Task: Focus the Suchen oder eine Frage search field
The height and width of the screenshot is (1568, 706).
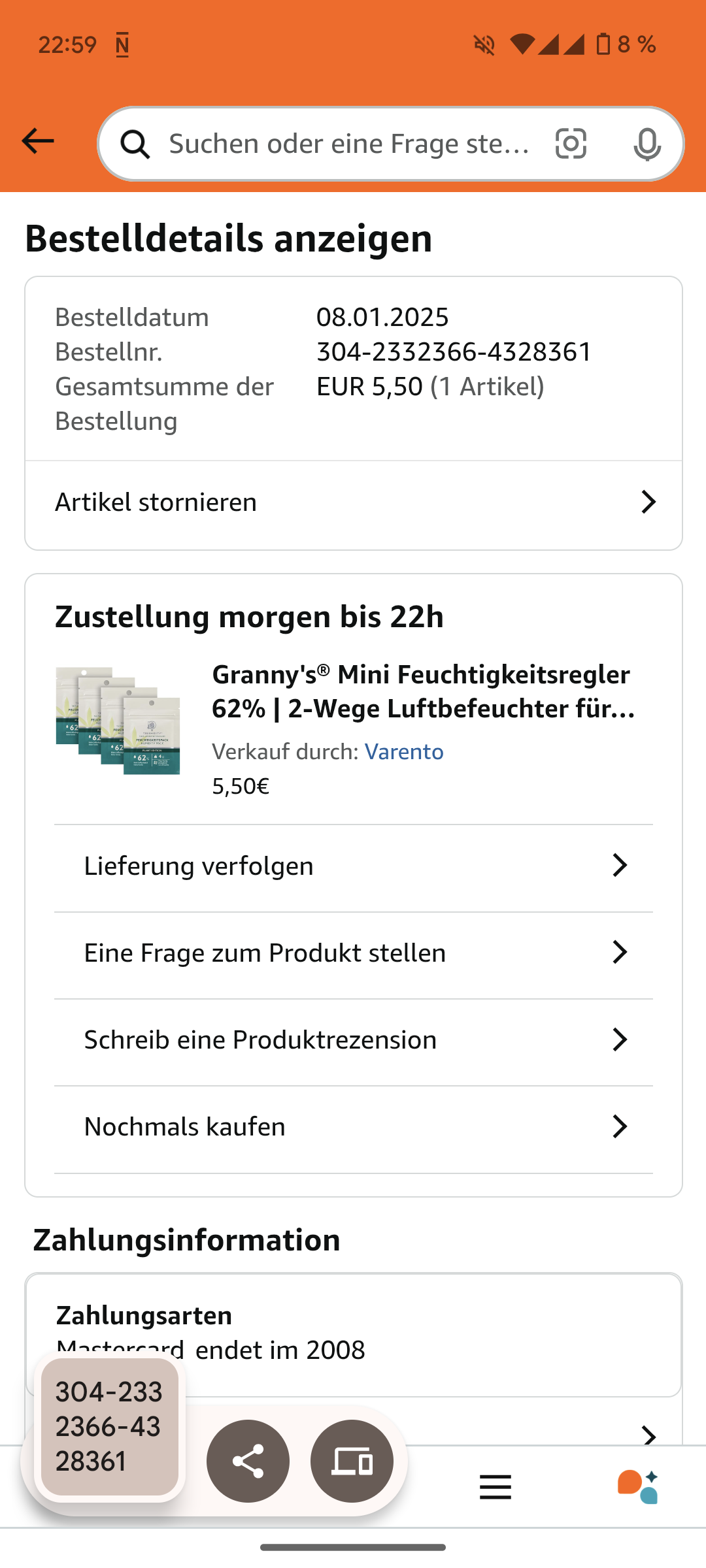Action: (350, 144)
